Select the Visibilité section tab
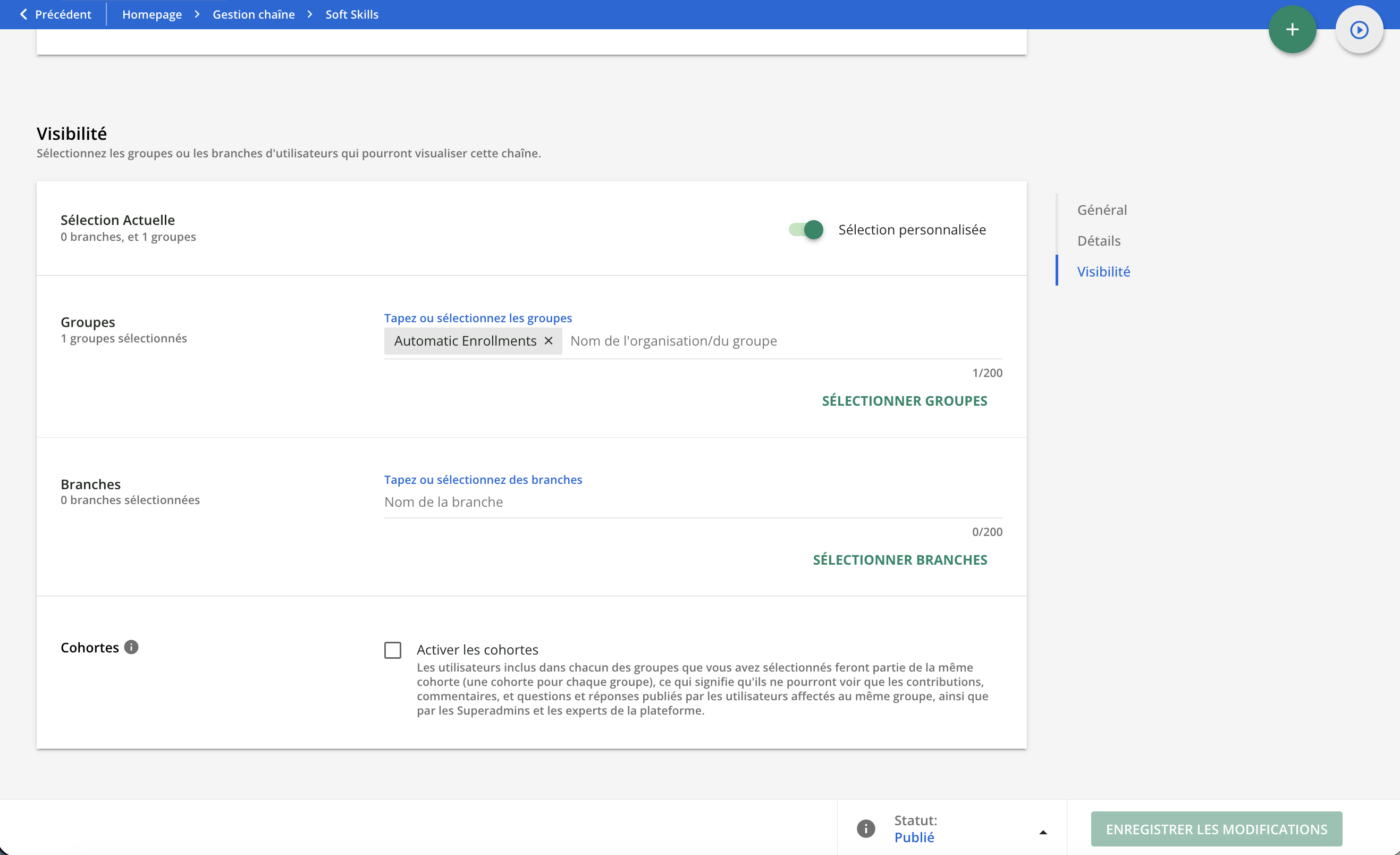Viewport: 1400px width, 855px height. point(1103,271)
